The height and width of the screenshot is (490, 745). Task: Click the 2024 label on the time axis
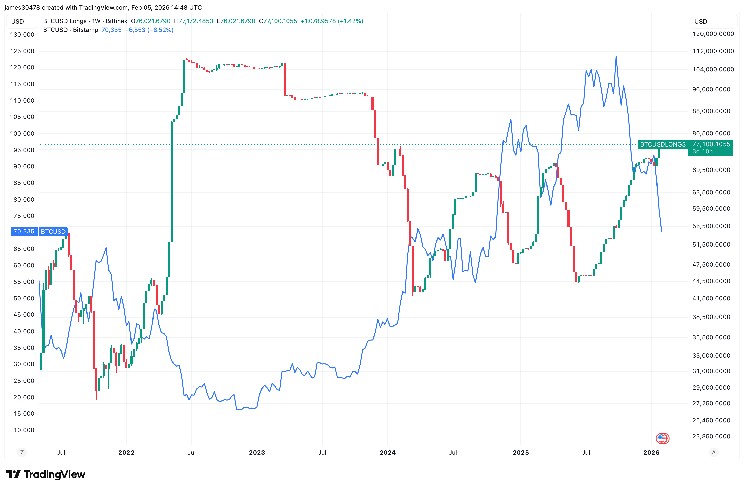(x=388, y=453)
